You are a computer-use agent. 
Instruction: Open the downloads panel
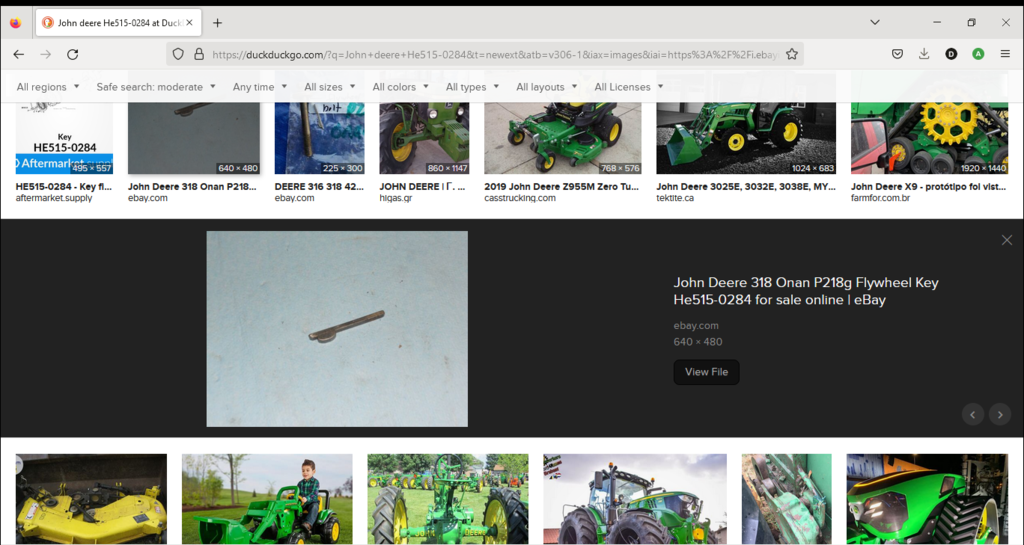tap(924, 54)
